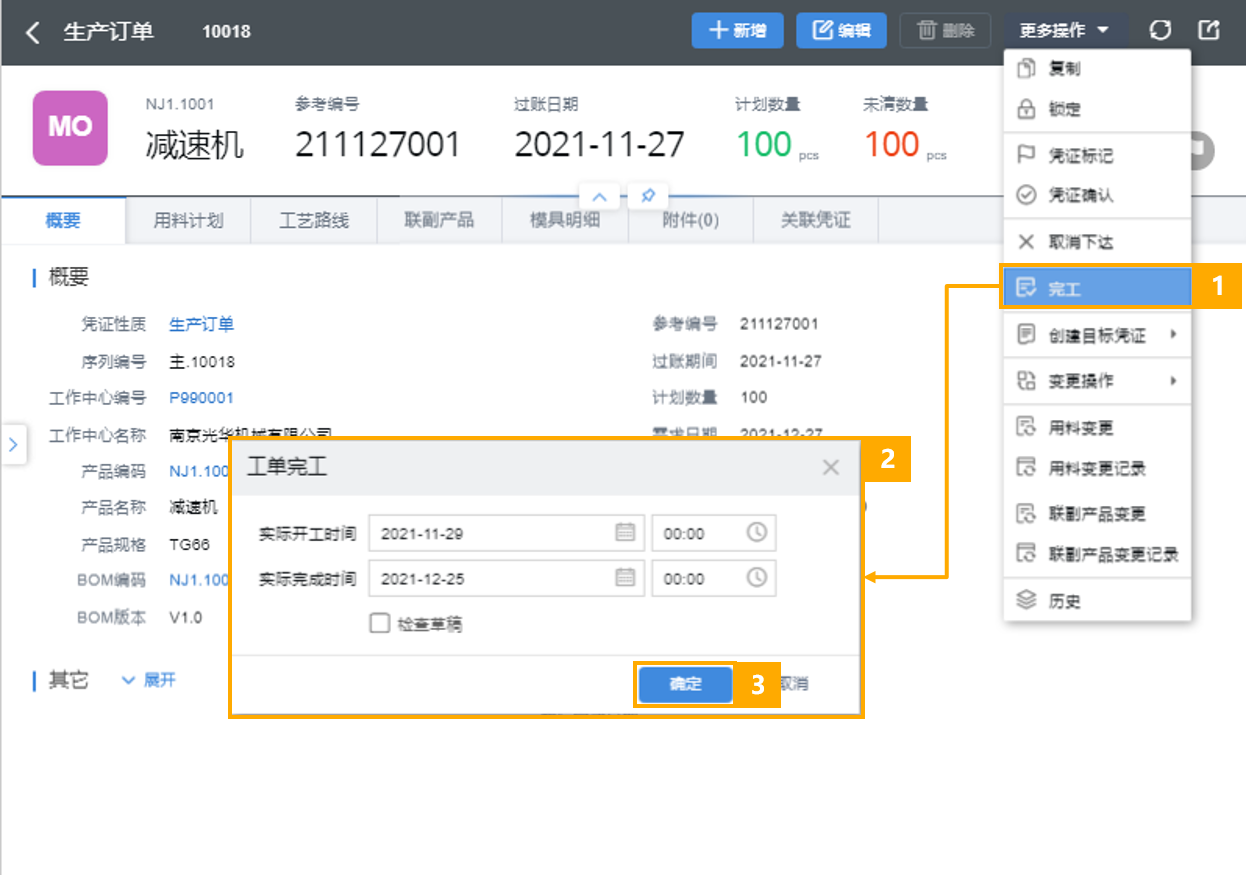Select 历史 menu entry
Image resolution: width=1246 pixels, height=875 pixels.
coord(1097,601)
